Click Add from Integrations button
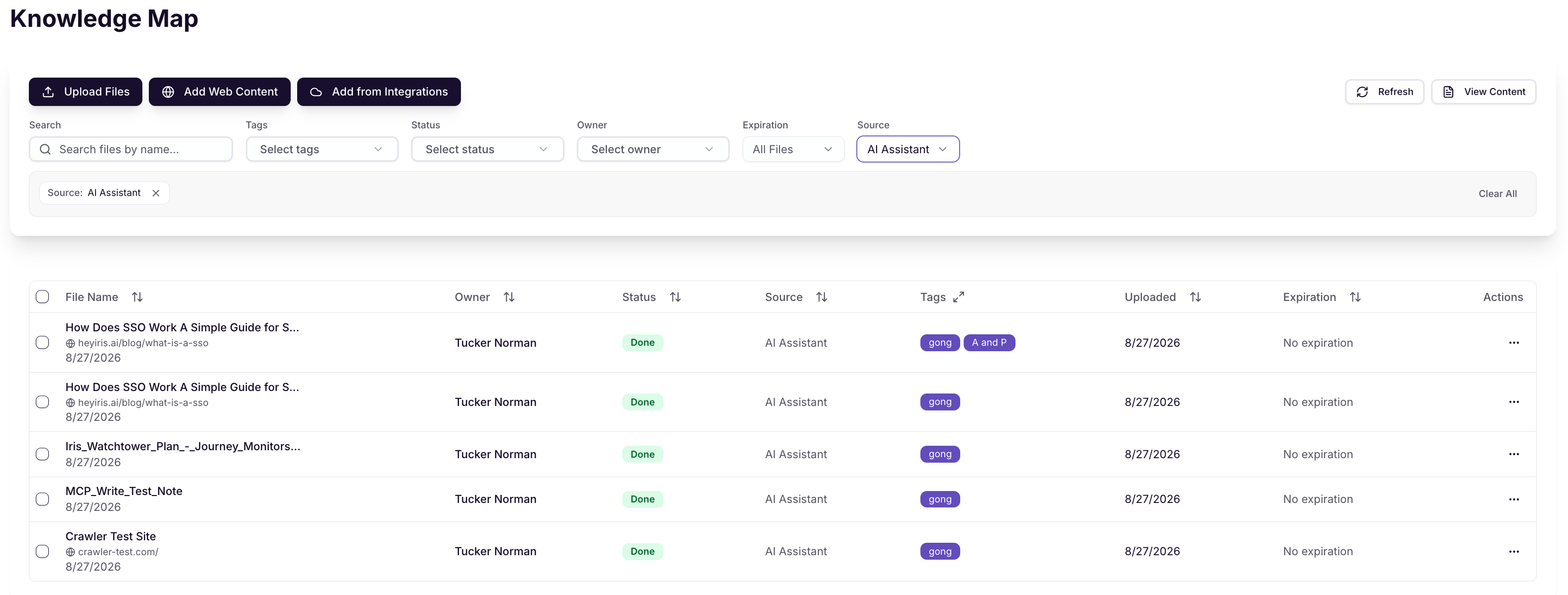 pos(379,92)
